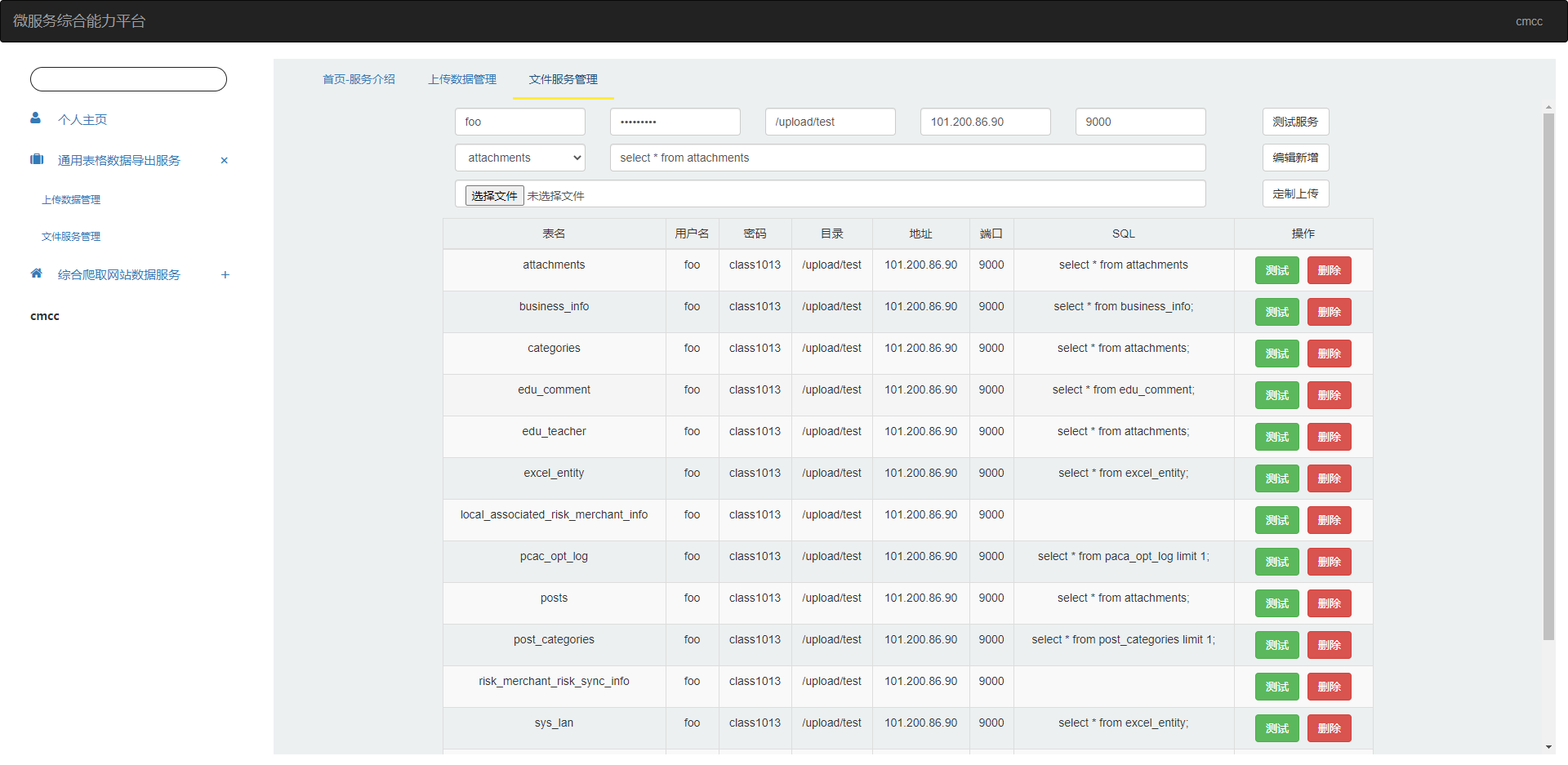1568x765 pixels.
Task: Delete the business_info row with 删除
Action: [1330, 312]
